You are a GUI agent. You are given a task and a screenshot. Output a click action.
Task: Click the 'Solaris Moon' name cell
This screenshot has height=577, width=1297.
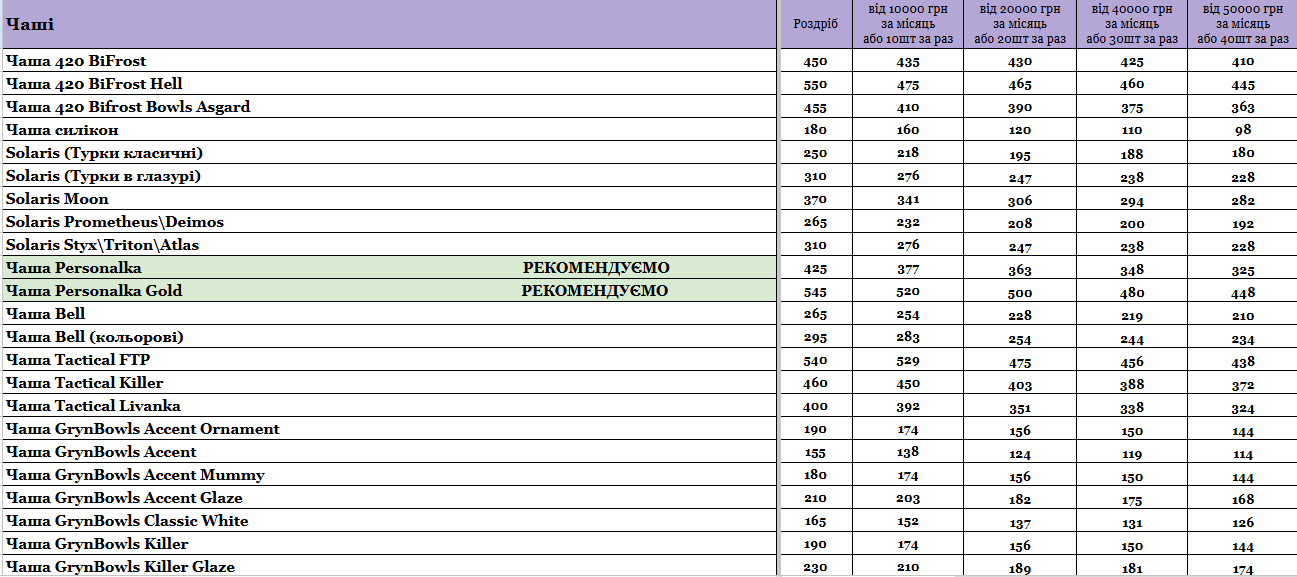point(390,199)
